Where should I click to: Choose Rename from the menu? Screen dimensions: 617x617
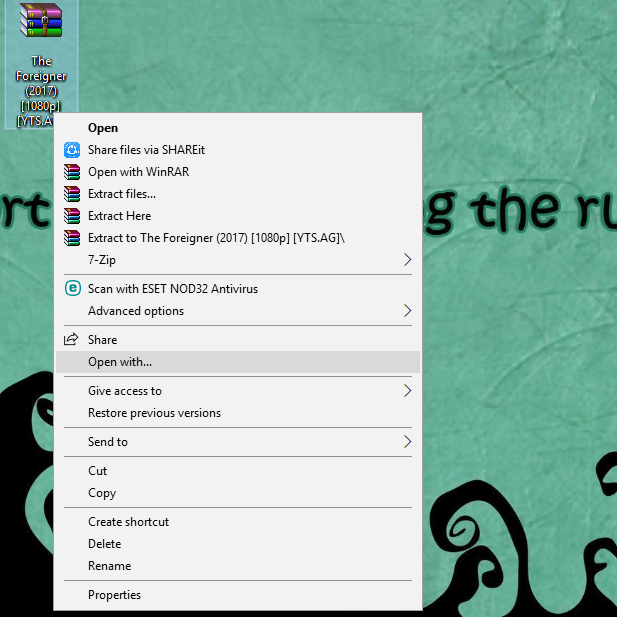[238, 566]
